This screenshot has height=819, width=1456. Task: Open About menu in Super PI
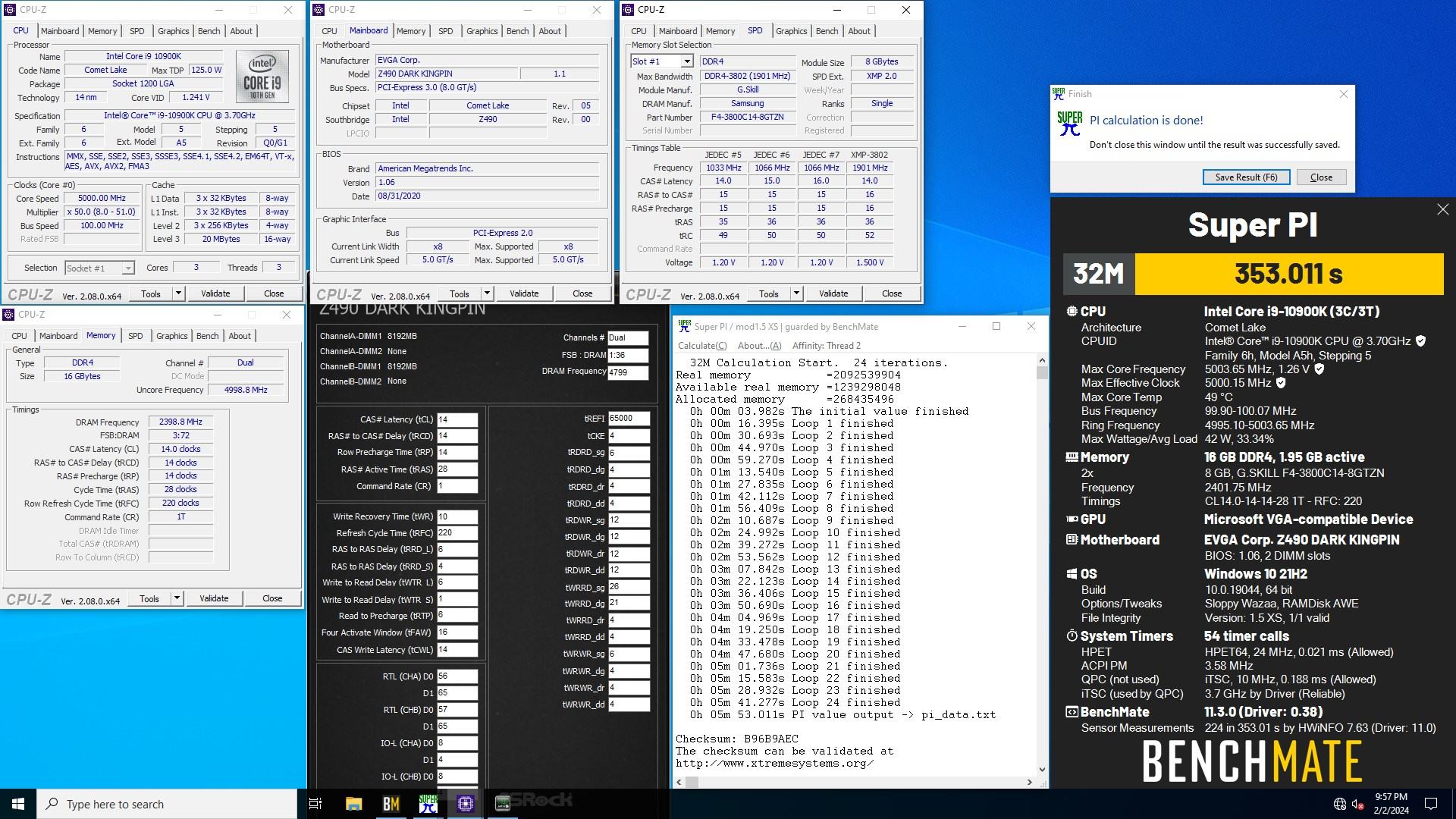pyautogui.click(x=759, y=346)
